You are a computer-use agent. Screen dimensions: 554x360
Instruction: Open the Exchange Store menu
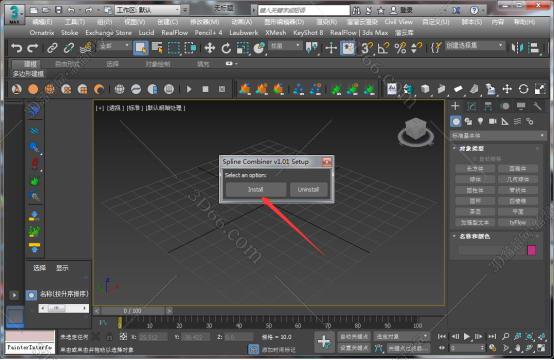108,33
